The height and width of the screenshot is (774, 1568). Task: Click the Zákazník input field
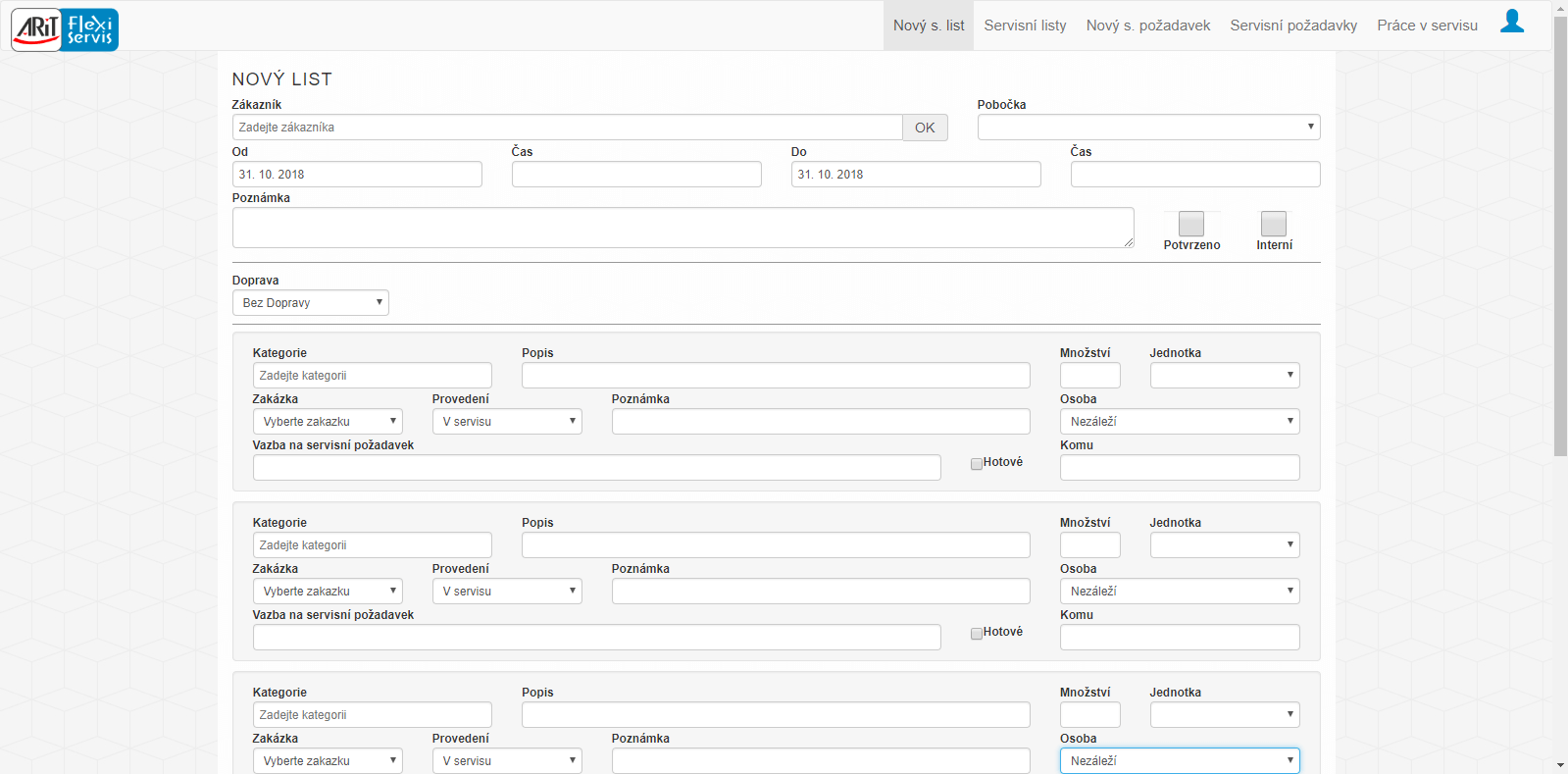567,128
